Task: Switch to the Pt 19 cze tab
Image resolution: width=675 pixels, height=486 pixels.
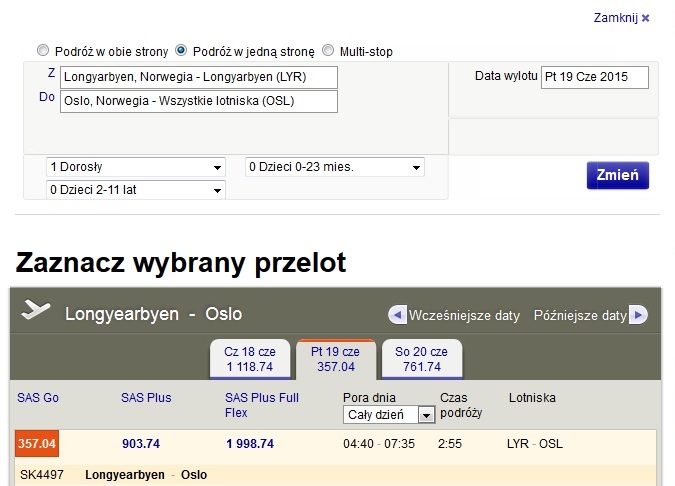Action: pos(336,359)
